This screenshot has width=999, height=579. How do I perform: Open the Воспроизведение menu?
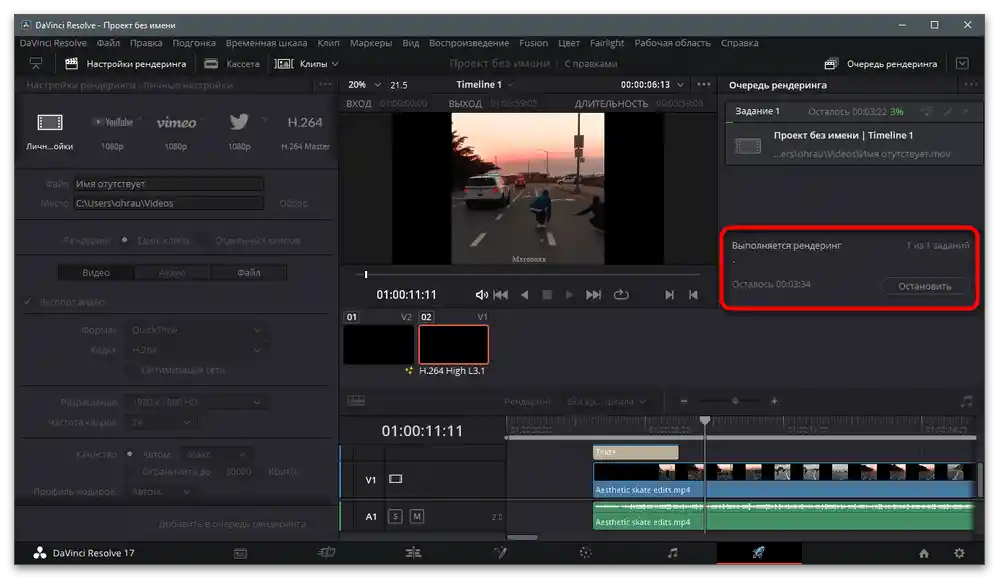point(469,43)
